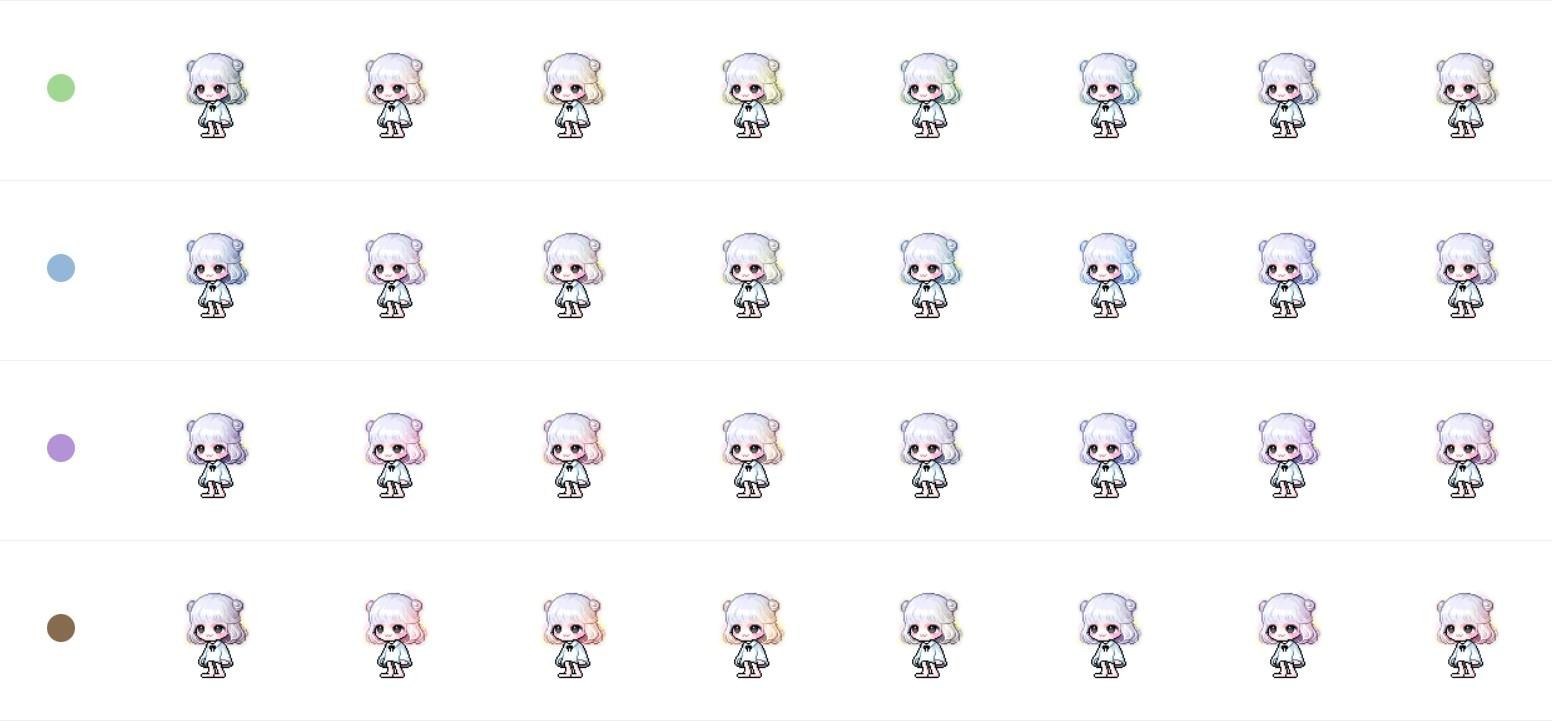Image resolution: width=1552 pixels, height=721 pixels.
Task: Choose sixth character in green row
Action: 1109,95
